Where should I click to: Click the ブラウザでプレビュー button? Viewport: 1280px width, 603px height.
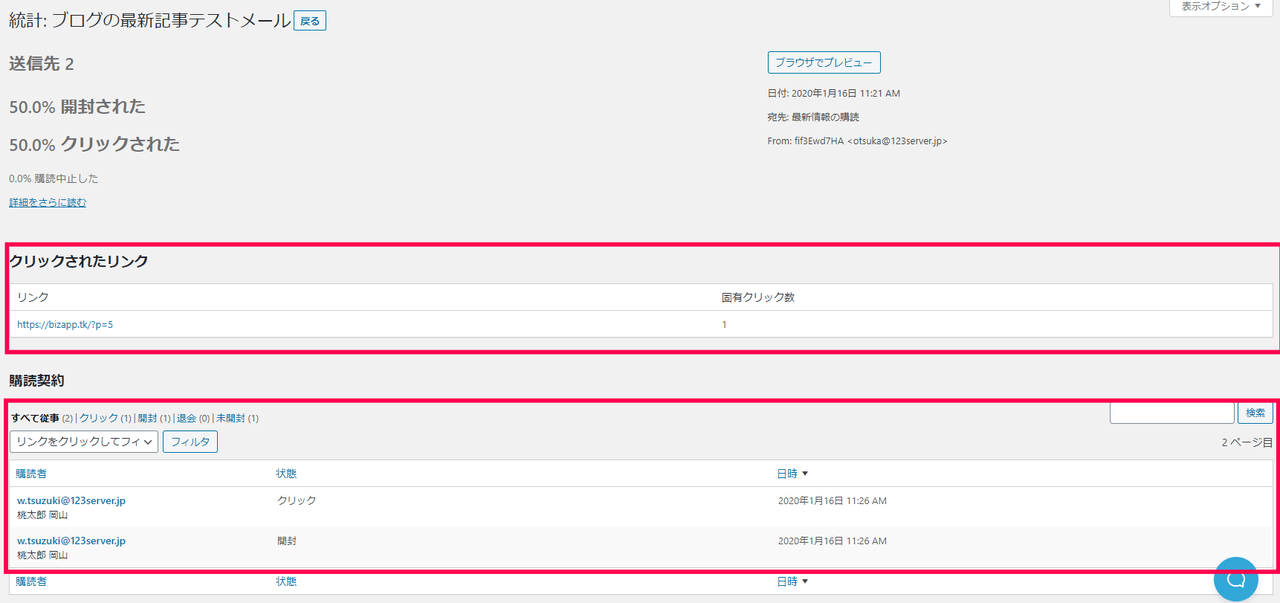tap(824, 63)
